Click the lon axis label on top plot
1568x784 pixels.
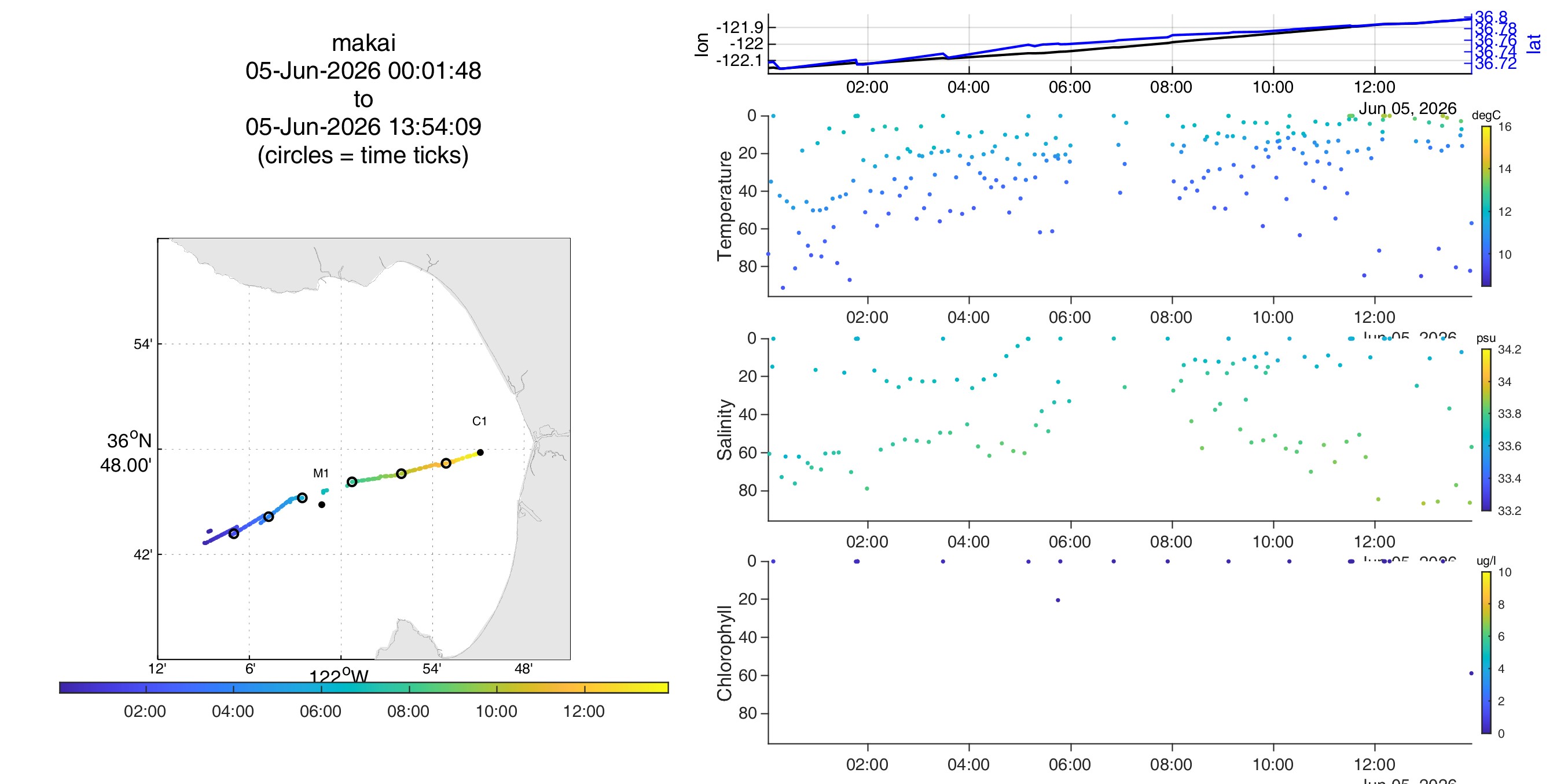click(702, 45)
